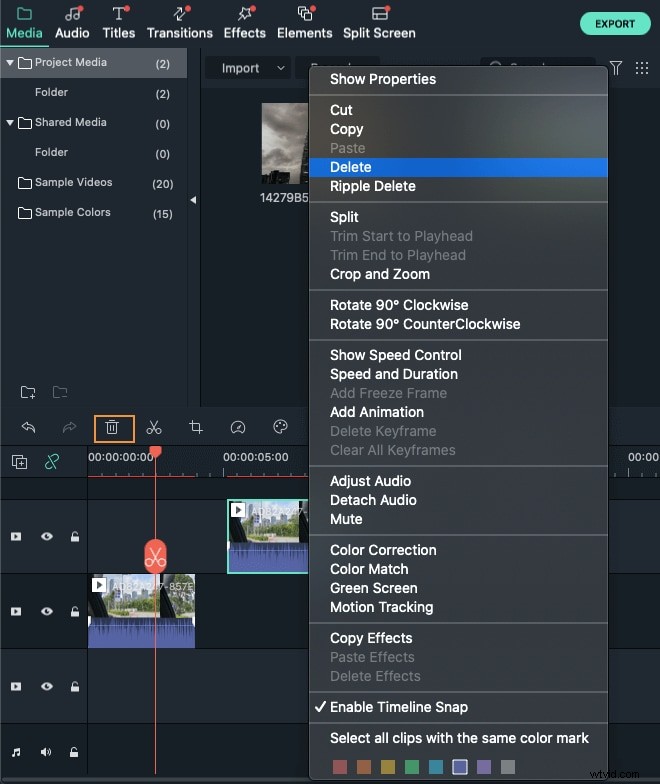Pick the gray color mark swatch
660x784 pixels.
click(x=508, y=766)
